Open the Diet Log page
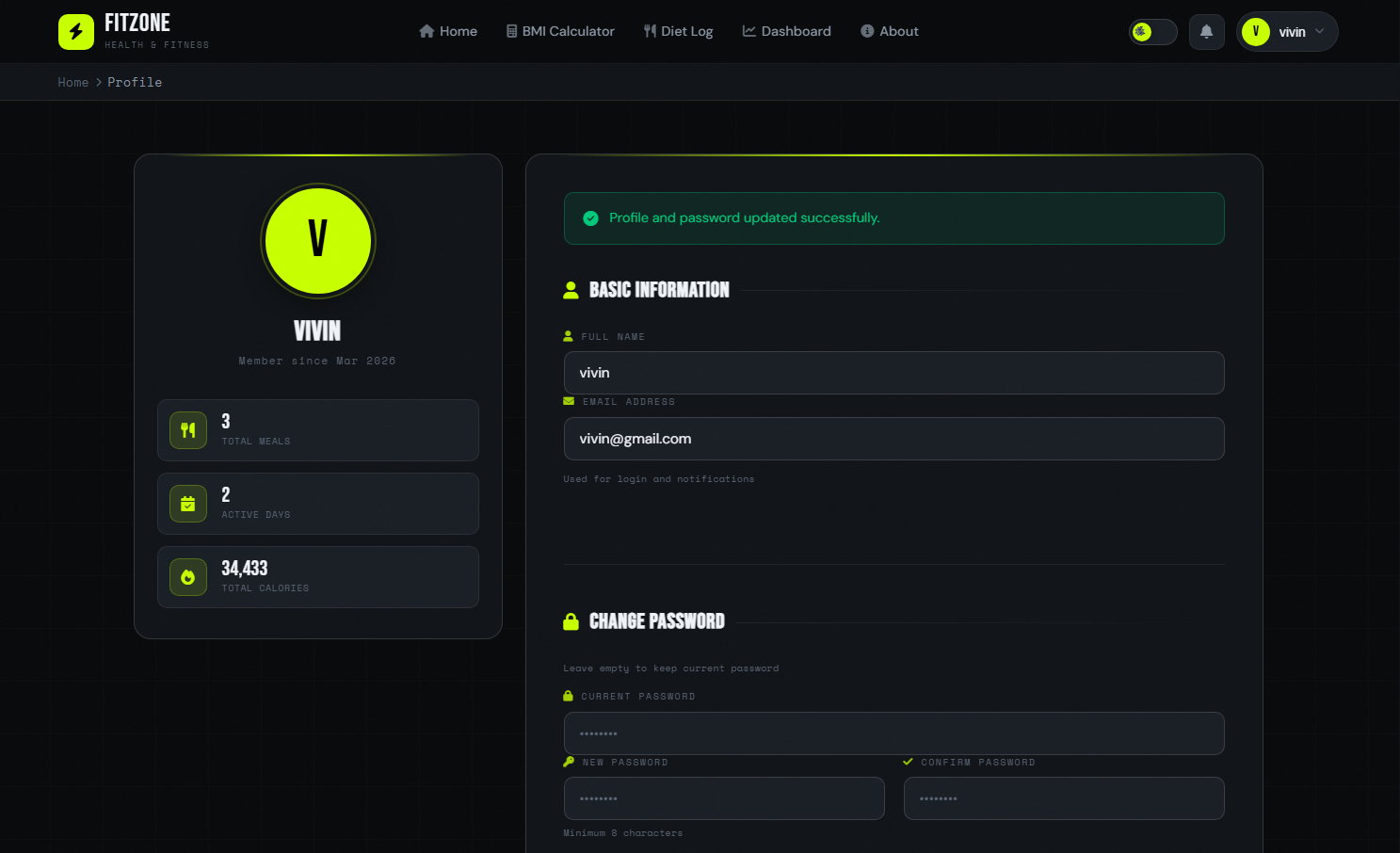1400x853 pixels. [x=678, y=31]
